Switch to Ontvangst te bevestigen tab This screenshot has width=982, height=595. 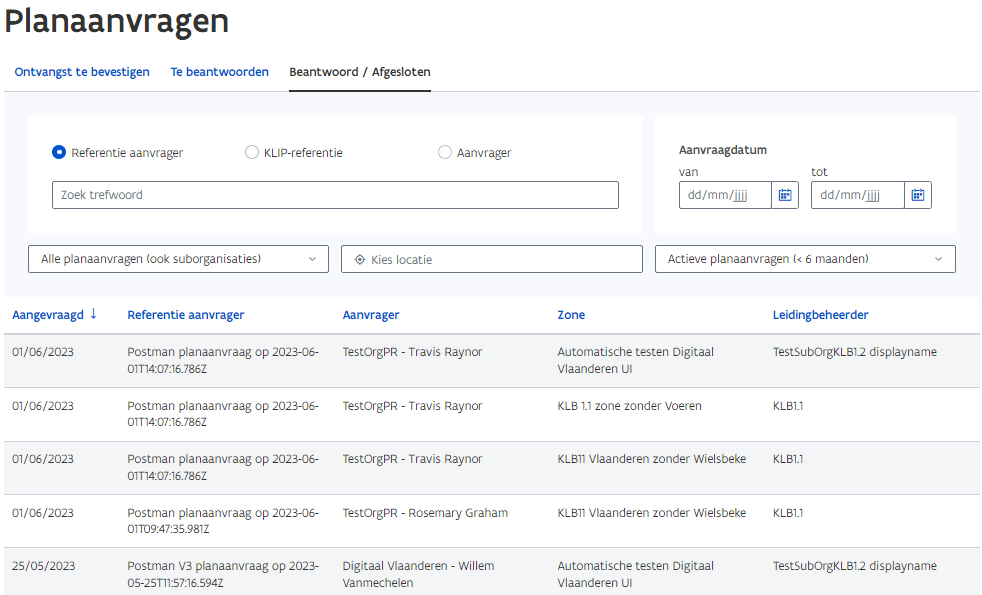[82, 72]
